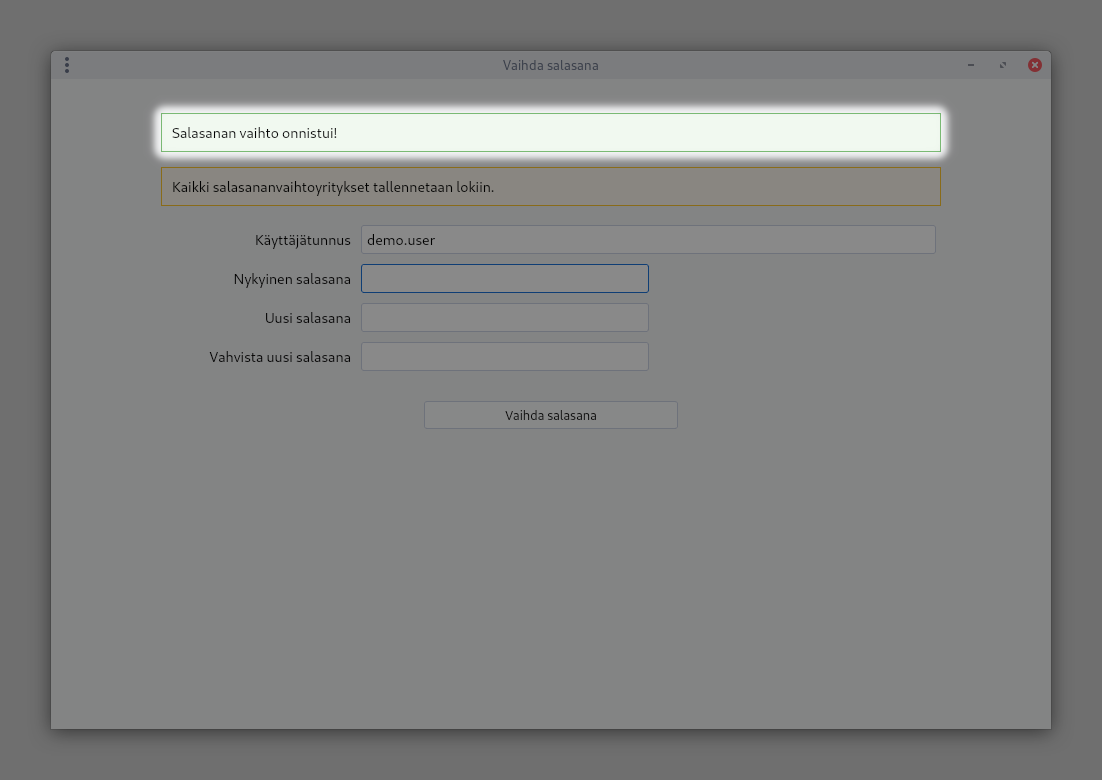Click the Vahvista uusi salasana label

pos(280,357)
